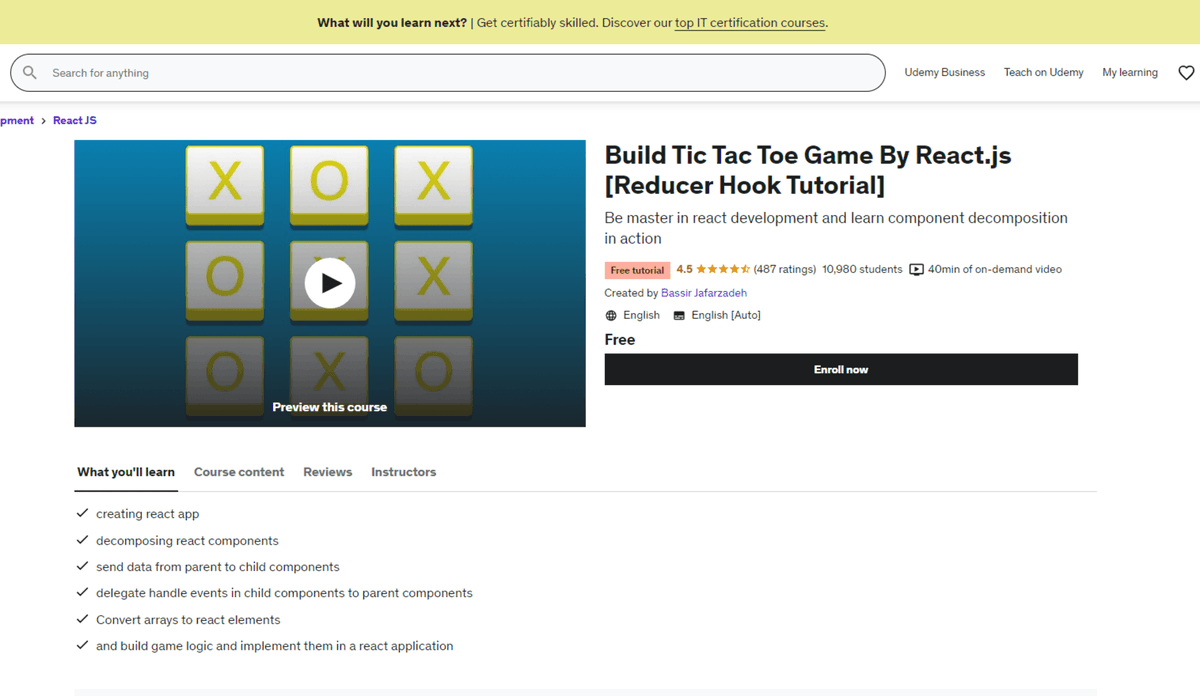Go to My learning
This screenshot has height=696, width=1200.
pyautogui.click(x=1129, y=72)
